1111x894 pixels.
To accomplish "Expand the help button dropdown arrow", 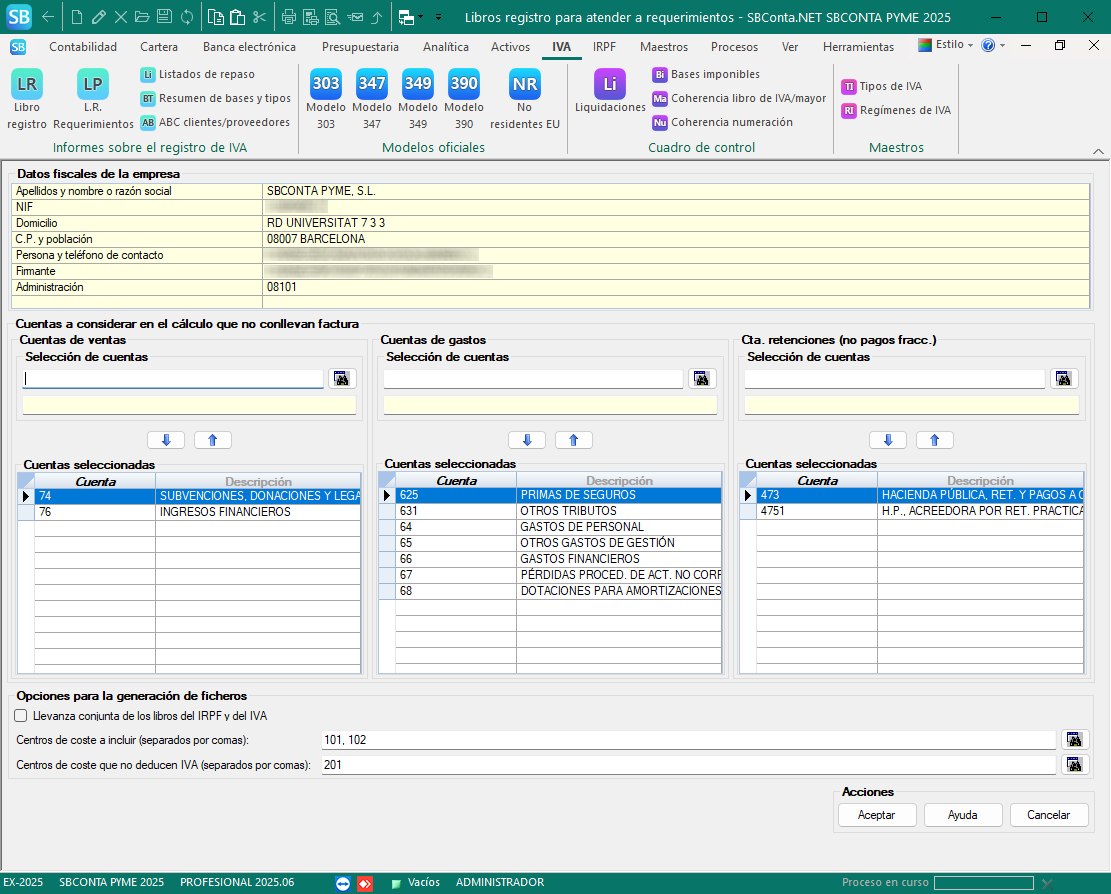I will pyautogui.click(x=1002, y=46).
